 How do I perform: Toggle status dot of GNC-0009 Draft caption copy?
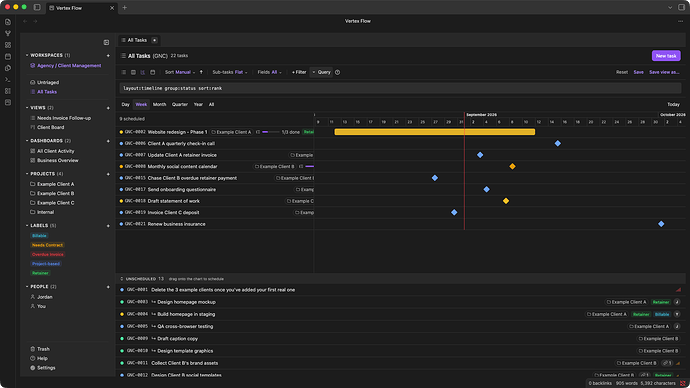coord(122,339)
